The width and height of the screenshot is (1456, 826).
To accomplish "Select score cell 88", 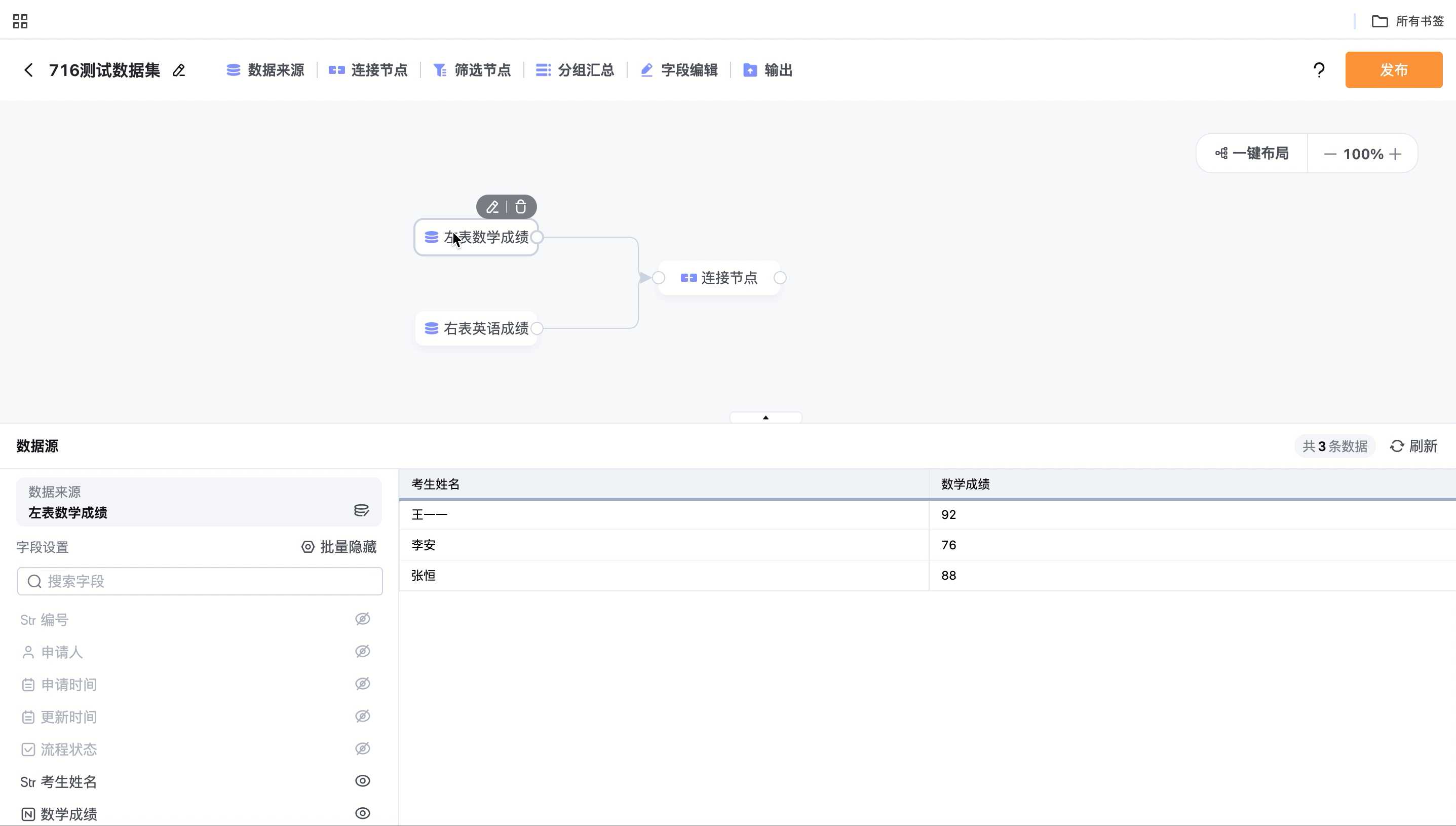I will pos(1193,575).
